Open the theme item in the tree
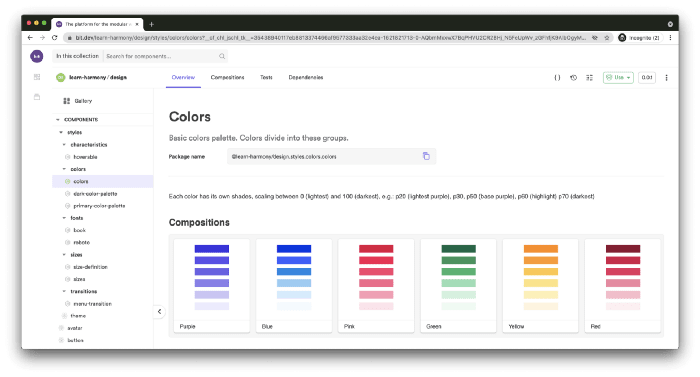 pyautogui.click(x=78, y=316)
